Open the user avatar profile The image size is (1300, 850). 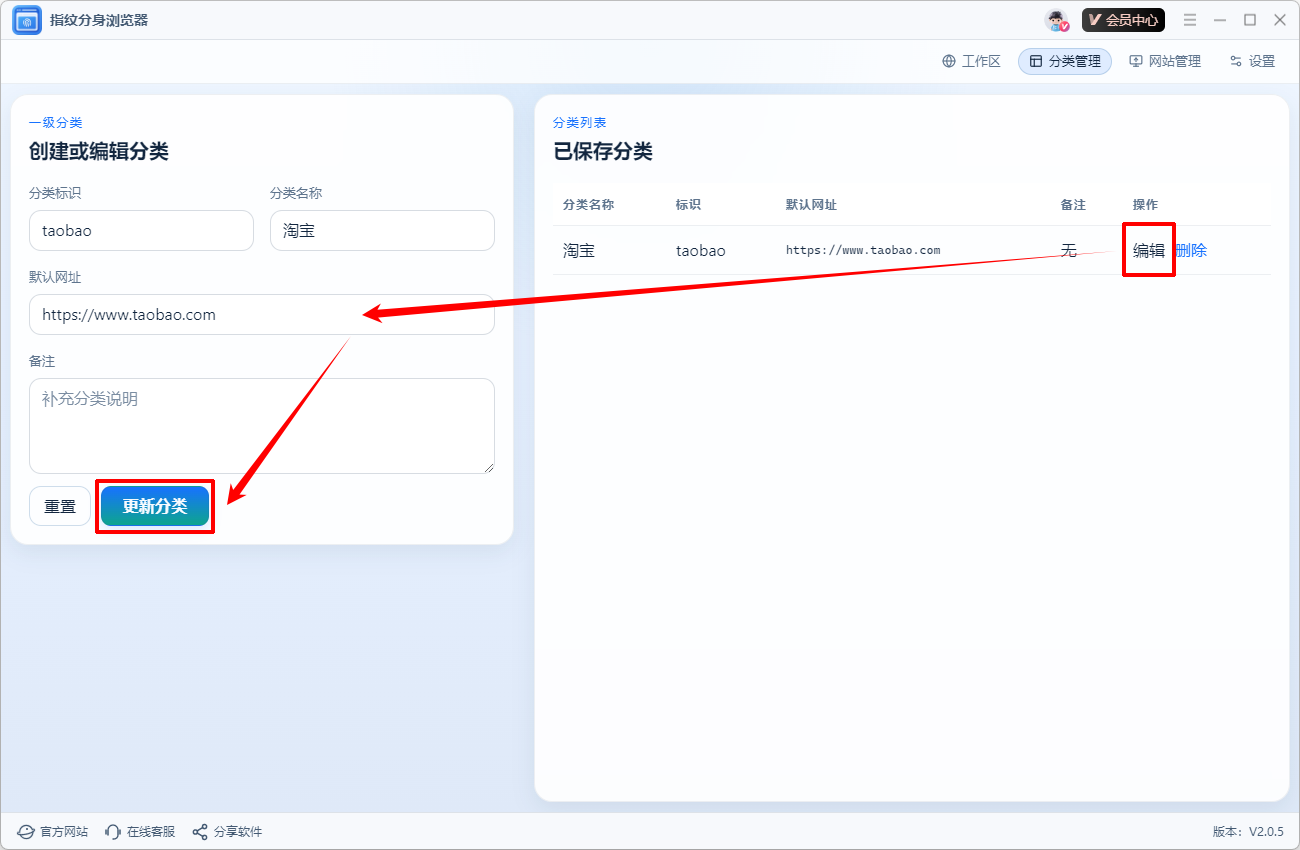1057,20
